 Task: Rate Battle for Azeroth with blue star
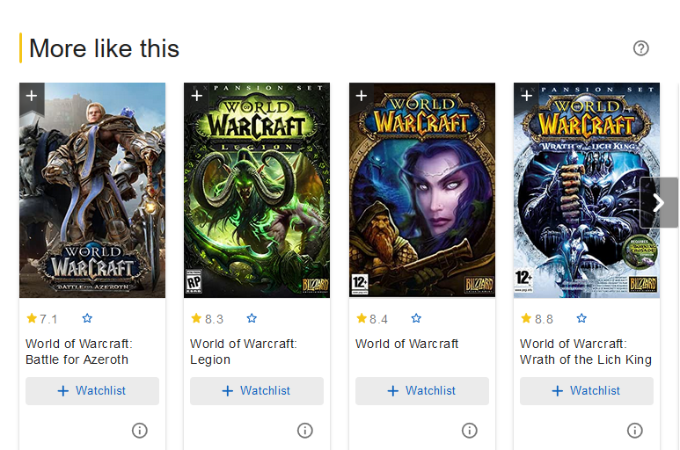87,319
